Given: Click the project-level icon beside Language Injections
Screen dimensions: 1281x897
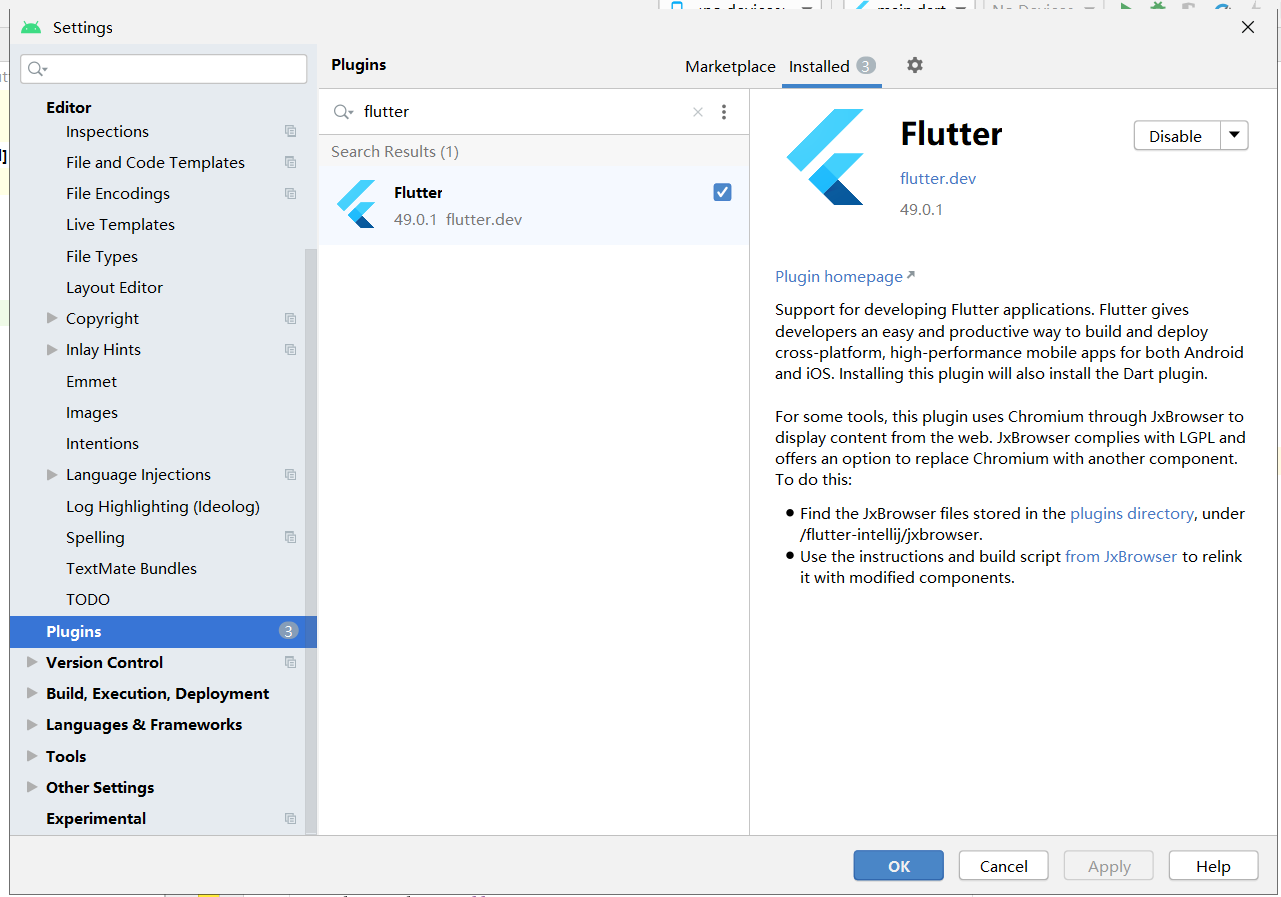Looking at the screenshot, I should point(290,474).
